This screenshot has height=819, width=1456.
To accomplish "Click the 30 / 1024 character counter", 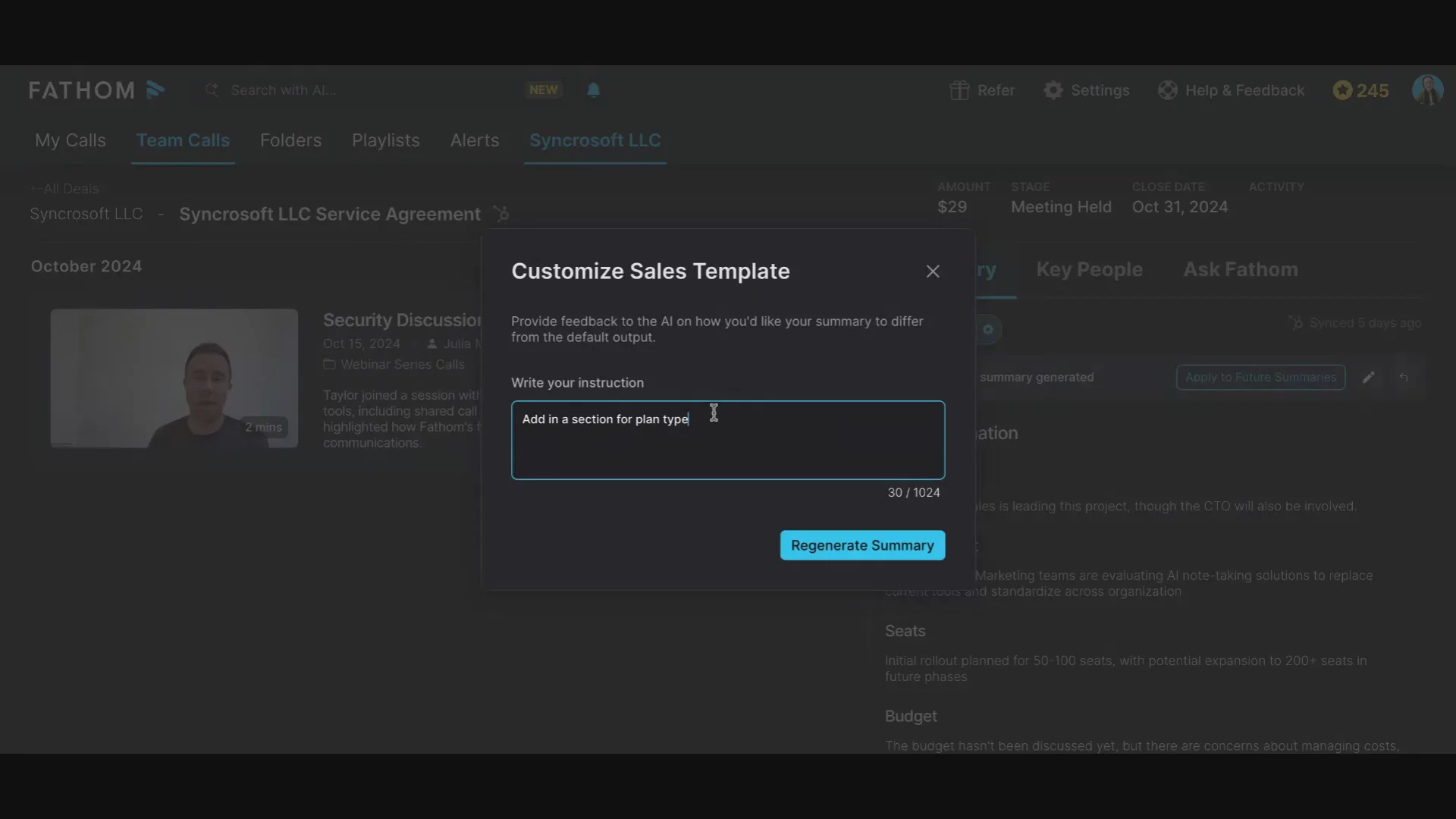I will coord(914,493).
